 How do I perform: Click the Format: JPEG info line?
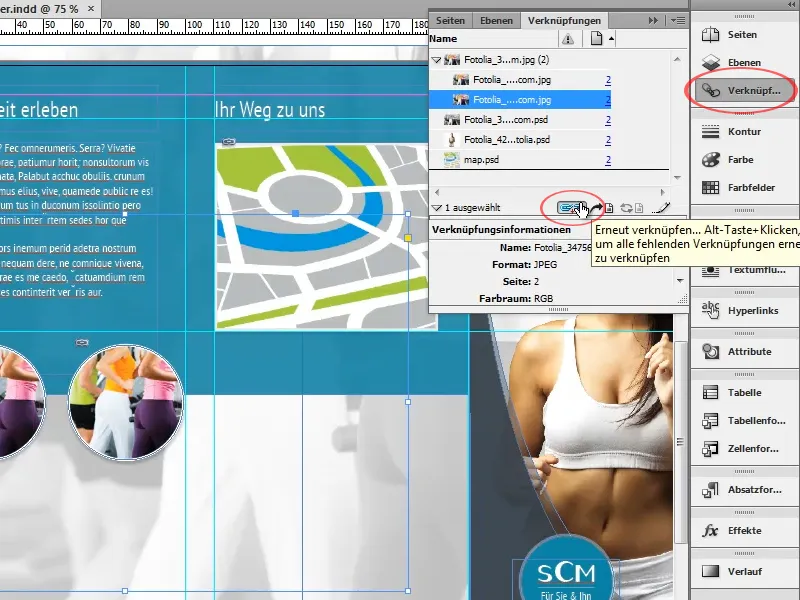pos(524,265)
